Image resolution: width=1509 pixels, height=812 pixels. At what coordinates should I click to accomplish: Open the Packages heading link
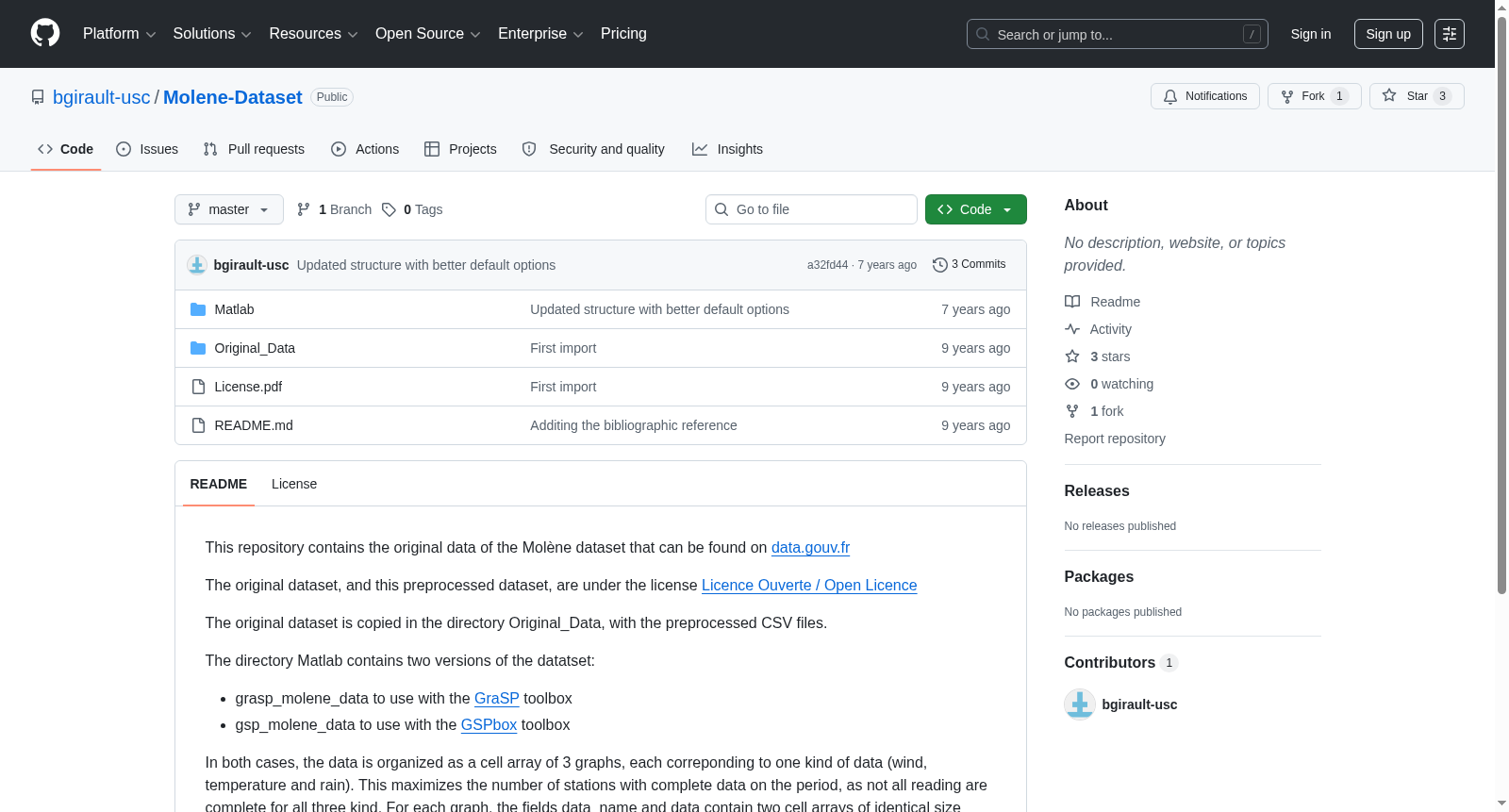pos(1099,576)
